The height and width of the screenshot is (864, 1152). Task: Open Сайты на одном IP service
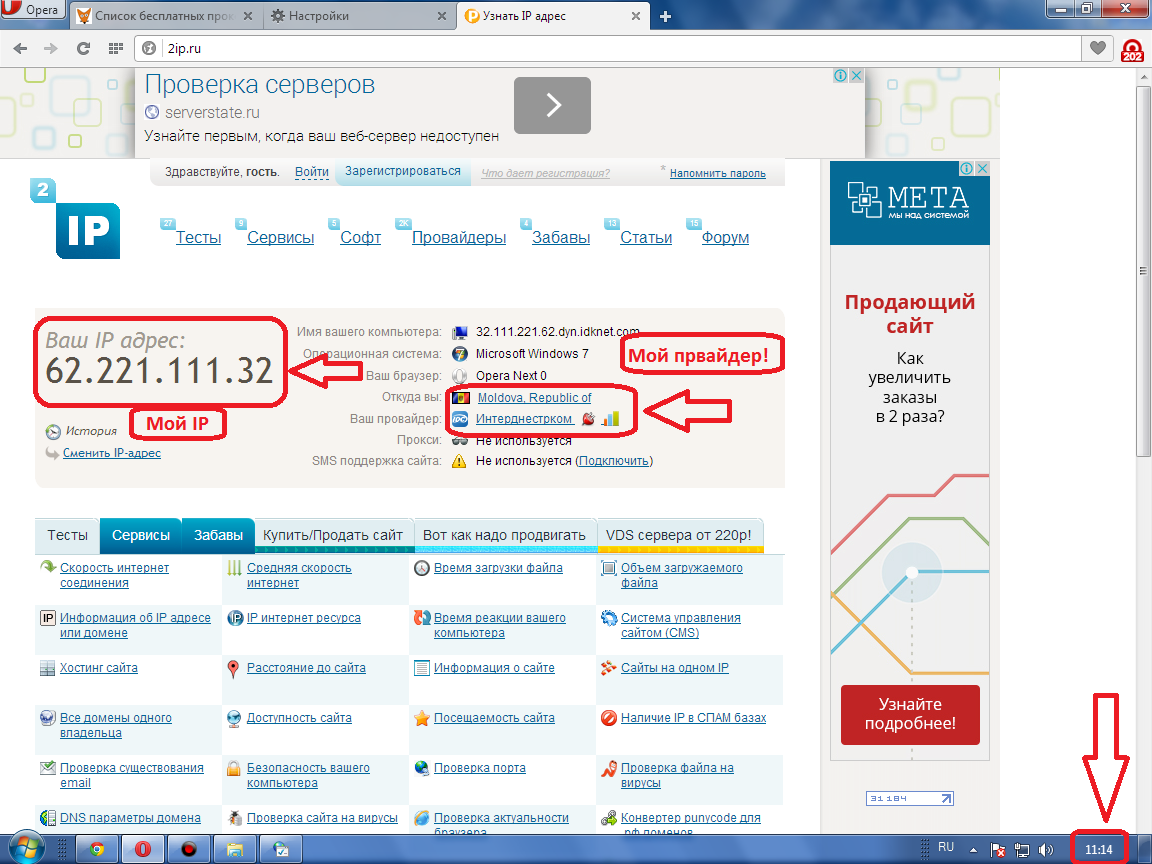pyautogui.click(x=675, y=668)
